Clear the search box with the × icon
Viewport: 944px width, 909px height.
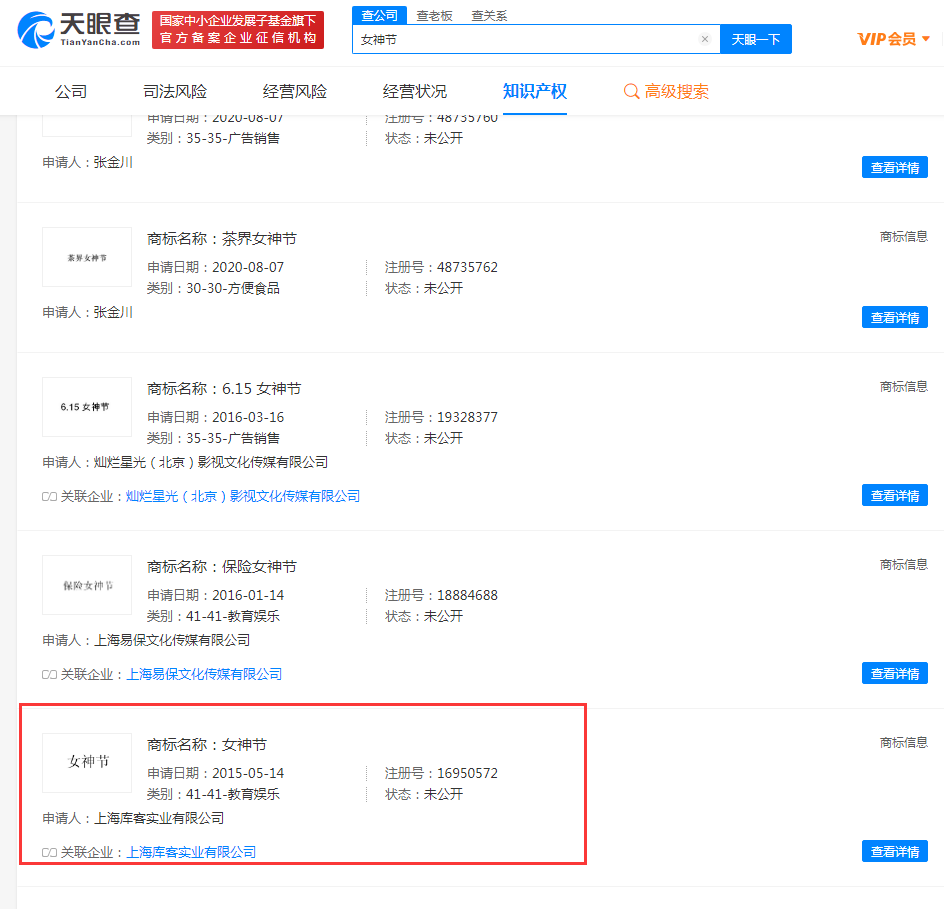pos(705,38)
